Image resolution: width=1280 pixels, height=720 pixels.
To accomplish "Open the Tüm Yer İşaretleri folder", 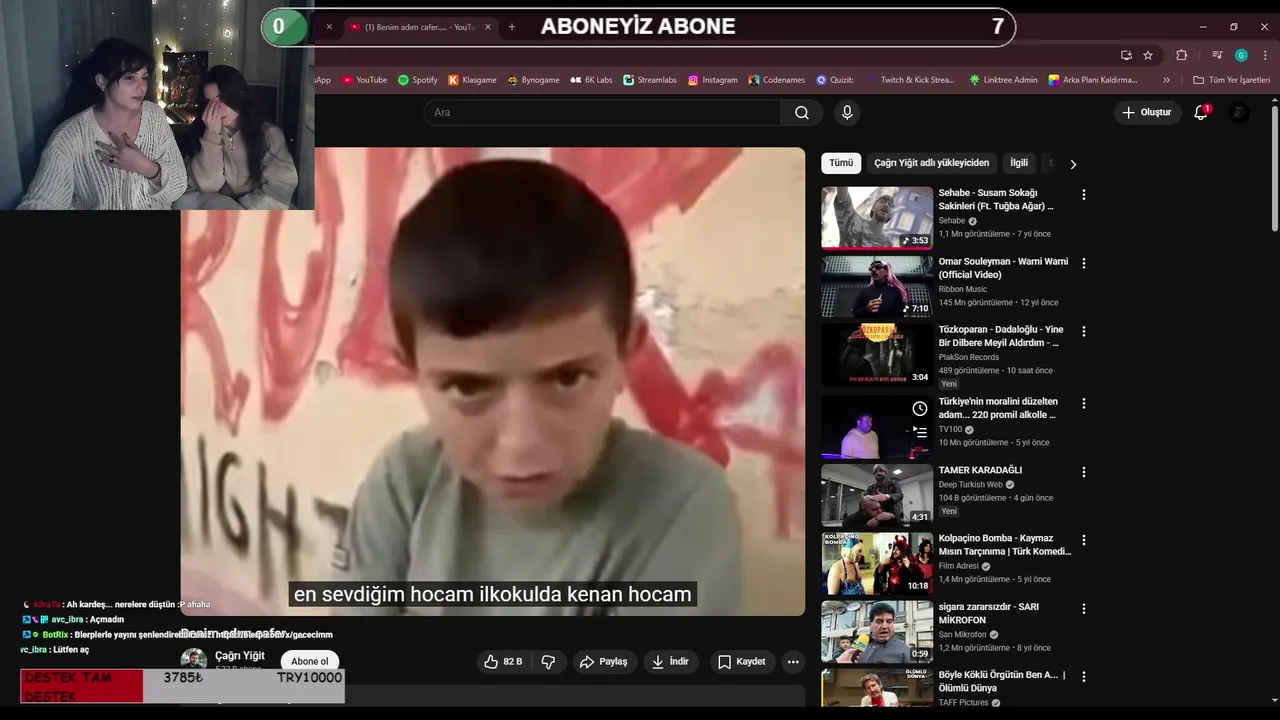I will (1231, 80).
